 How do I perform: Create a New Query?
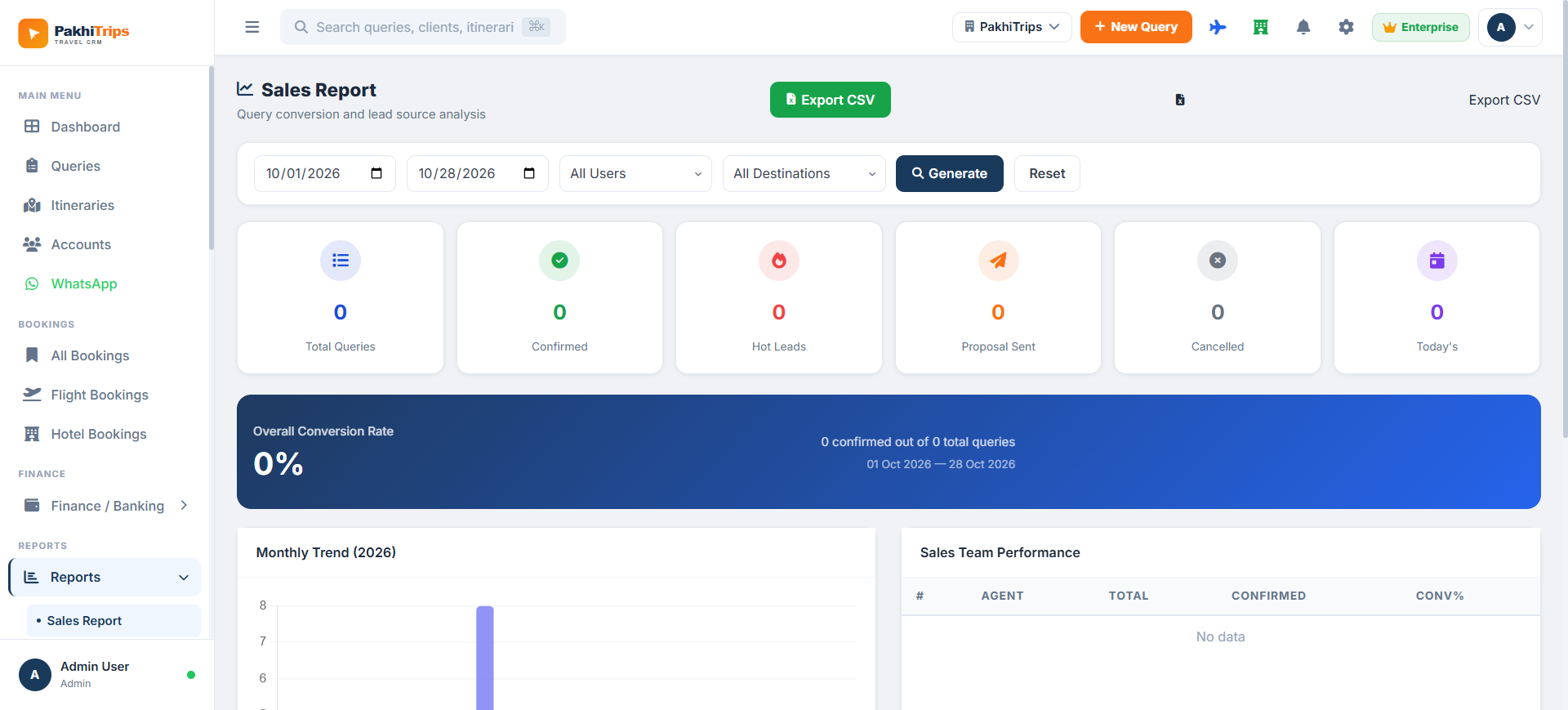click(x=1136, y=27)
